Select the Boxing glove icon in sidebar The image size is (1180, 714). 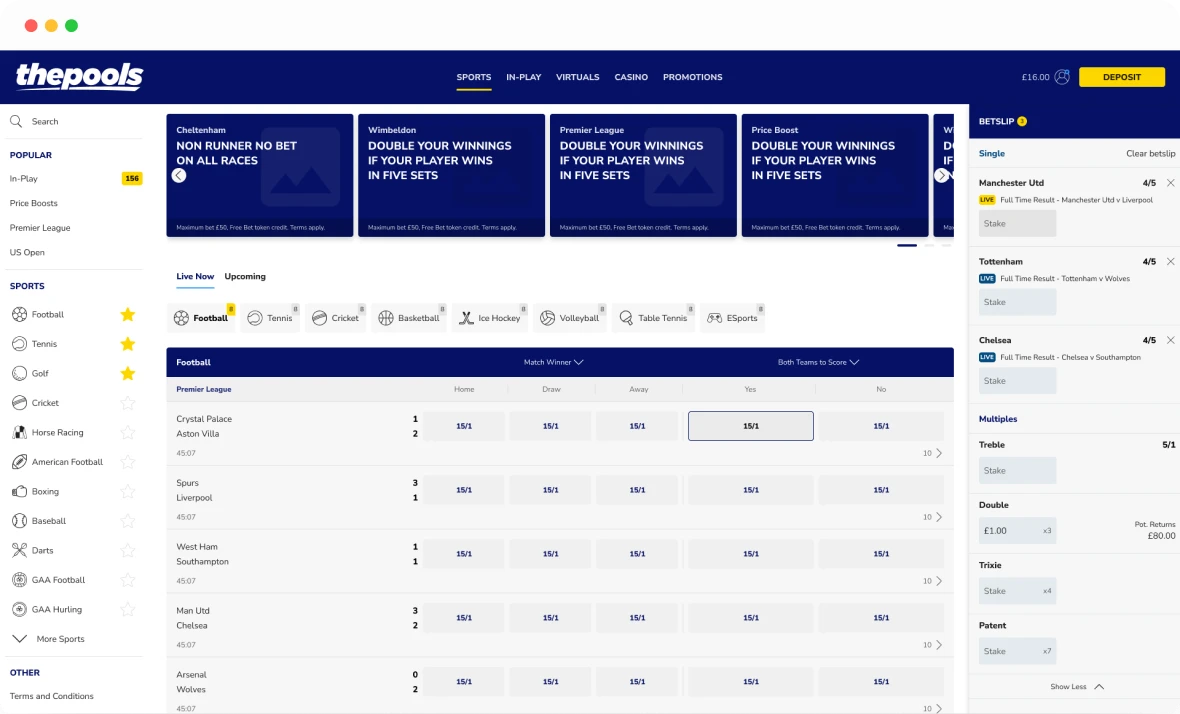pos(20,491)
